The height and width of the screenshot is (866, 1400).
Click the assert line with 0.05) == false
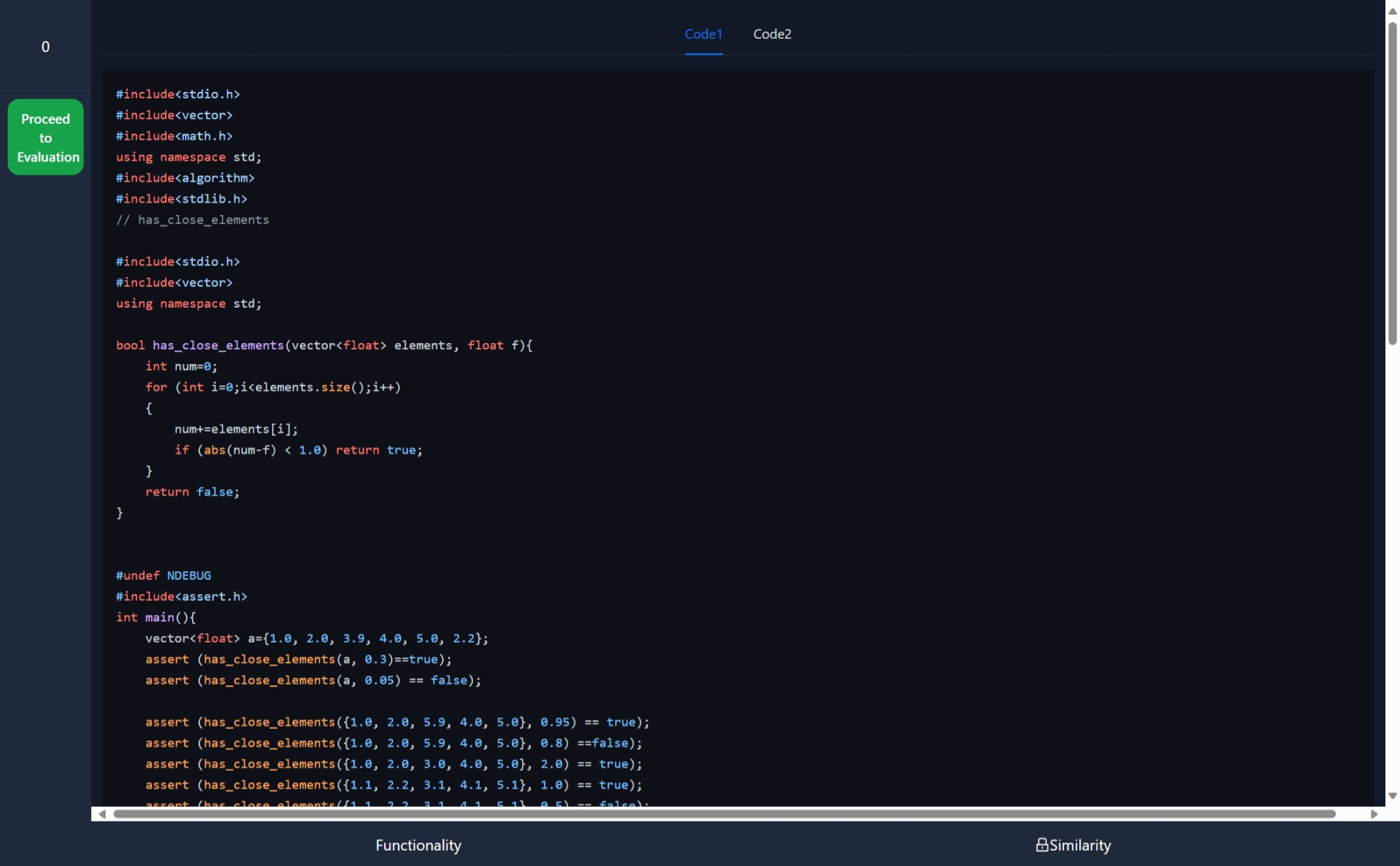313,680
